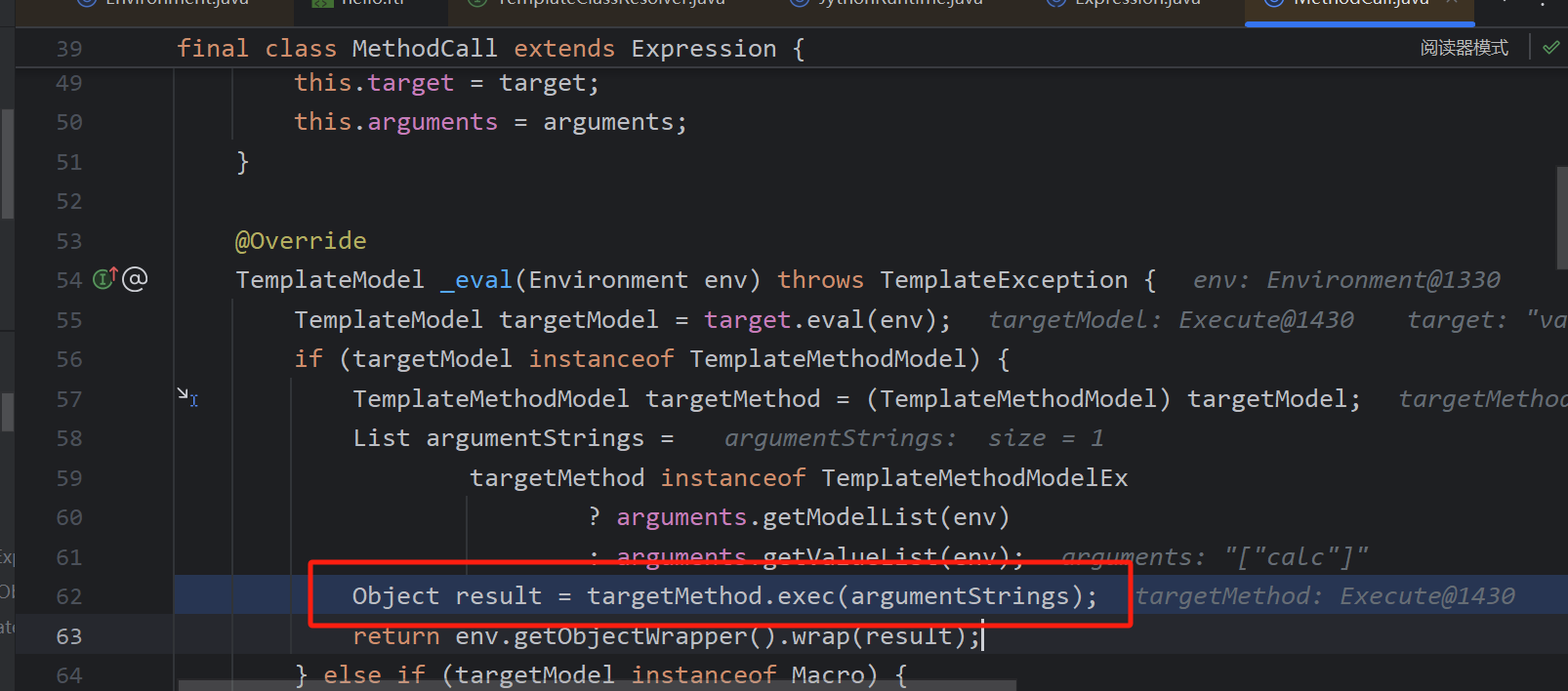This screenshot has width=1568, height=691.
Task: Click the inline hint 'arguments: ["calc"]'
Action: coord(1215,557)
